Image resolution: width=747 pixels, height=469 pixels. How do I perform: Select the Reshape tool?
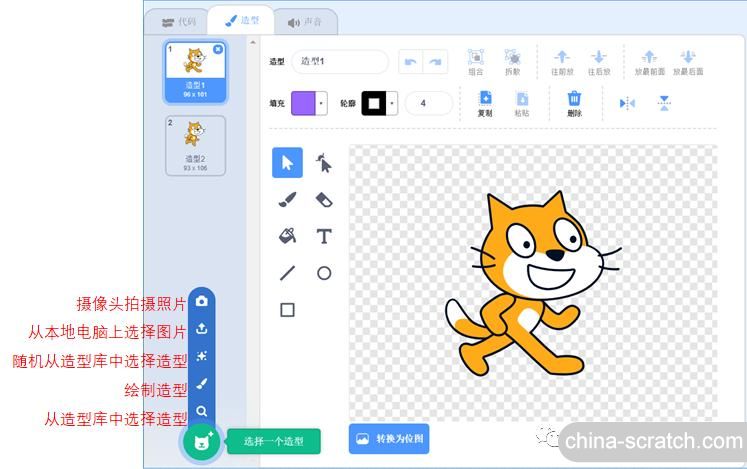coord(324,163)
